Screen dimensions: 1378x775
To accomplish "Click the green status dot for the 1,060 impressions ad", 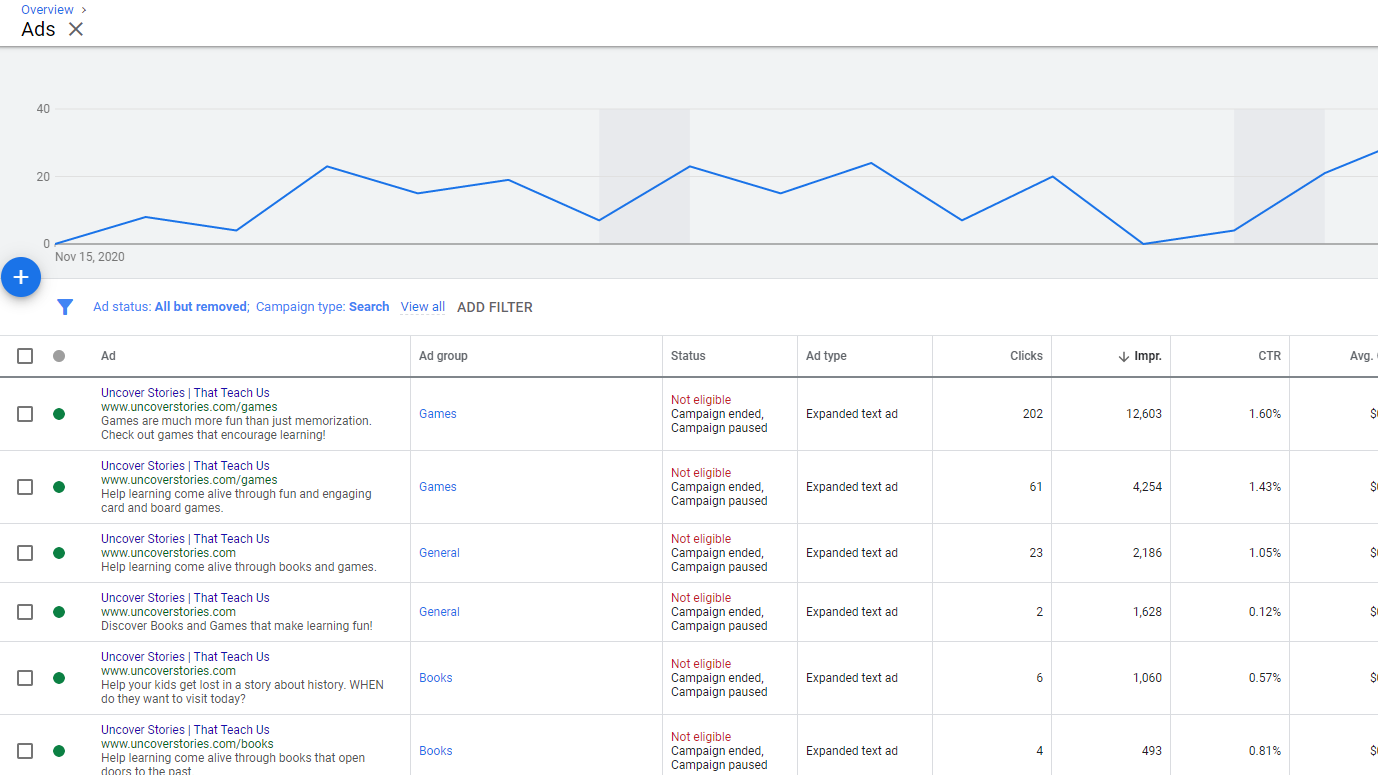I will click(x=59, y=678).
